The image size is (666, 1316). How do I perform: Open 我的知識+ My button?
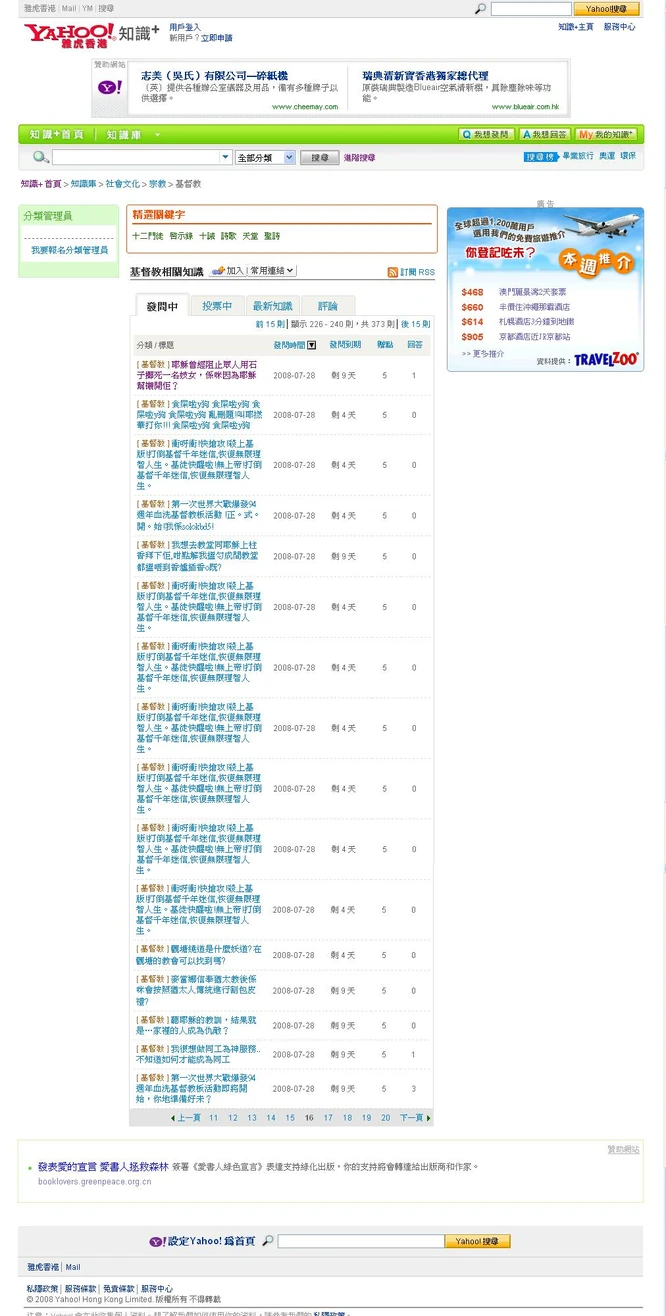pyautogui.click(x=605, y=134)
